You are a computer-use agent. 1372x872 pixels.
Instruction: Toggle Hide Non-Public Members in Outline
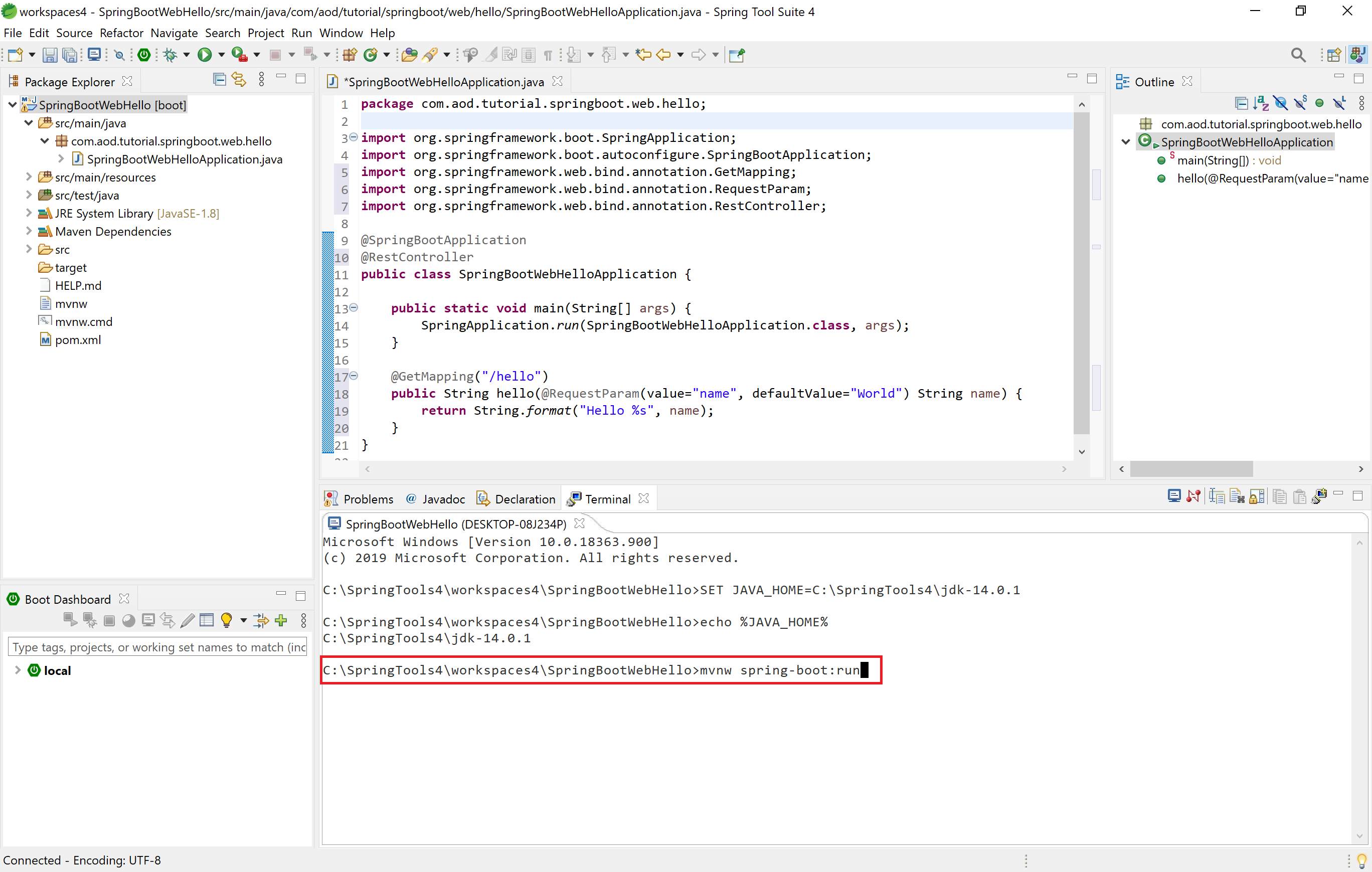click(x=1319, y=103)
